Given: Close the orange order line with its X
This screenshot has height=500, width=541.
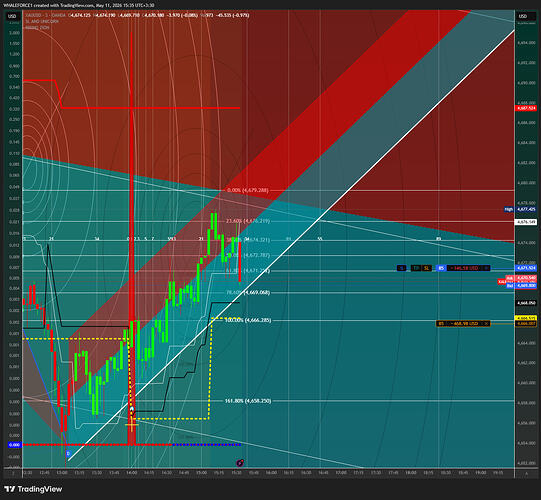Looking at the screenshot, I should (486, 324).
